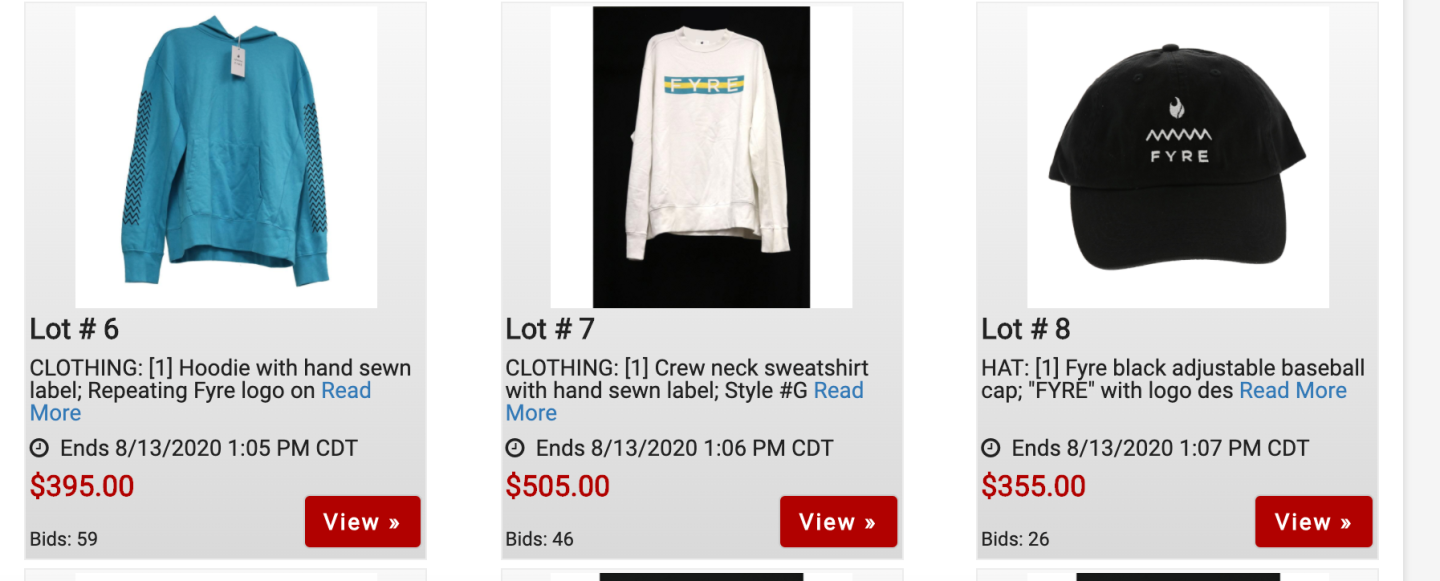Click the Bids: 59 count
This screenshot has width=1440, height=581.
click(x=64, y=539)
